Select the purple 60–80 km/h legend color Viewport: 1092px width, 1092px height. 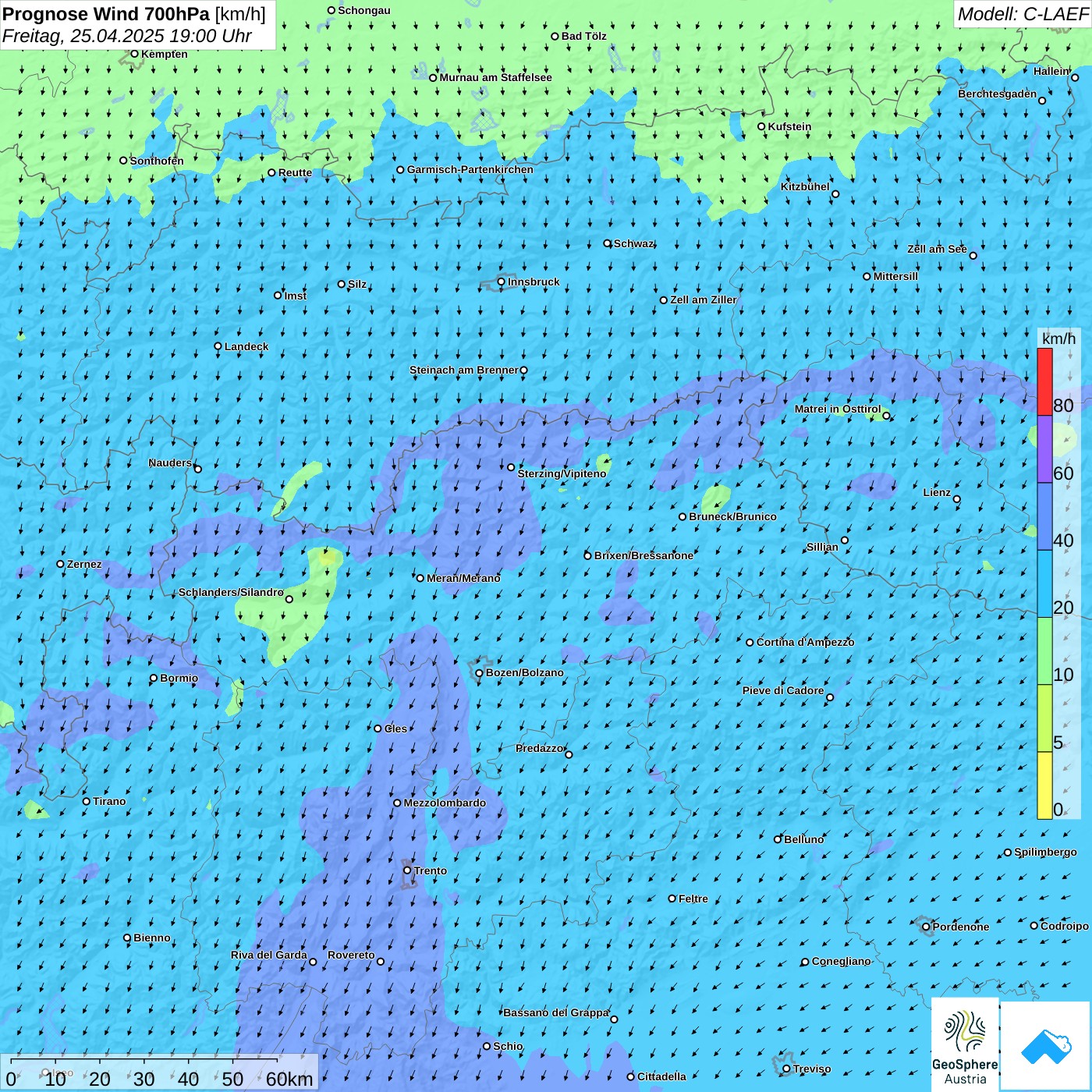pos(1044,449)
